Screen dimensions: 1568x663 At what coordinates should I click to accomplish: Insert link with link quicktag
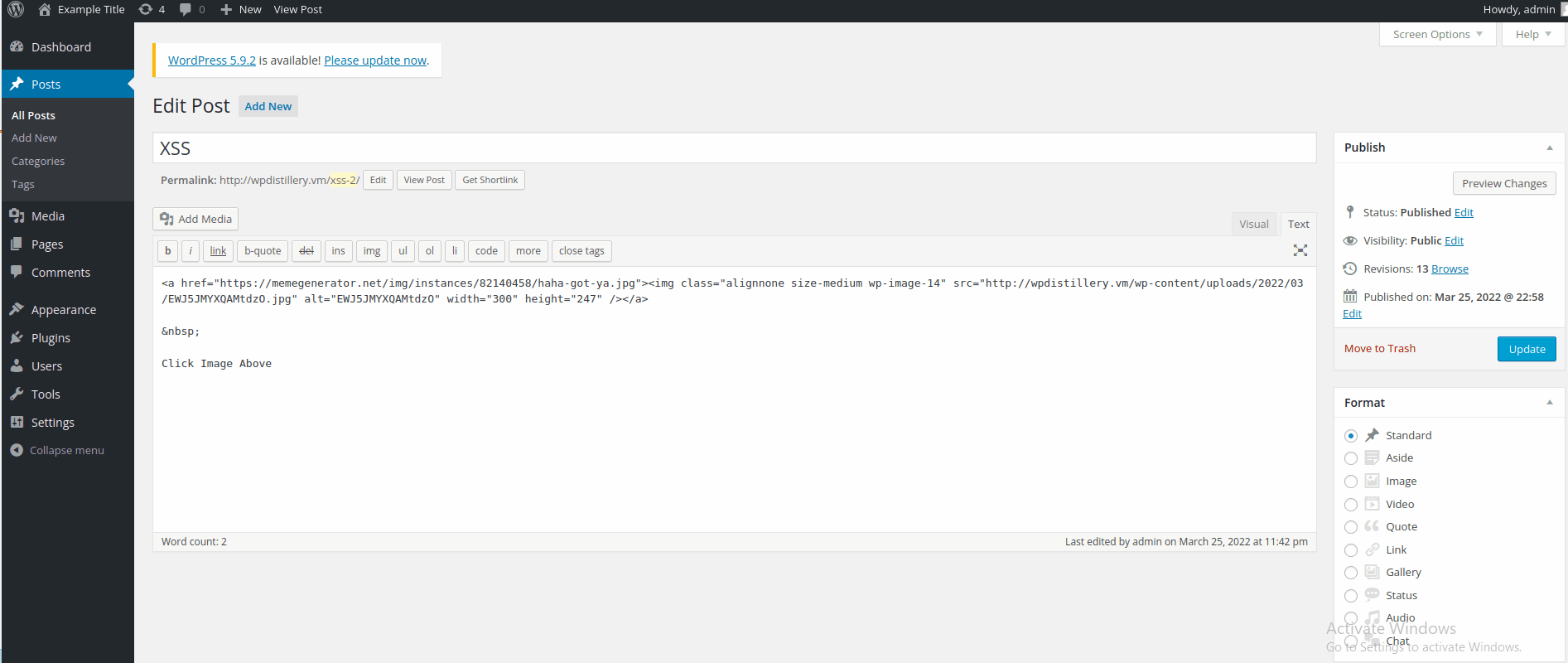click(x=218, y=251)
